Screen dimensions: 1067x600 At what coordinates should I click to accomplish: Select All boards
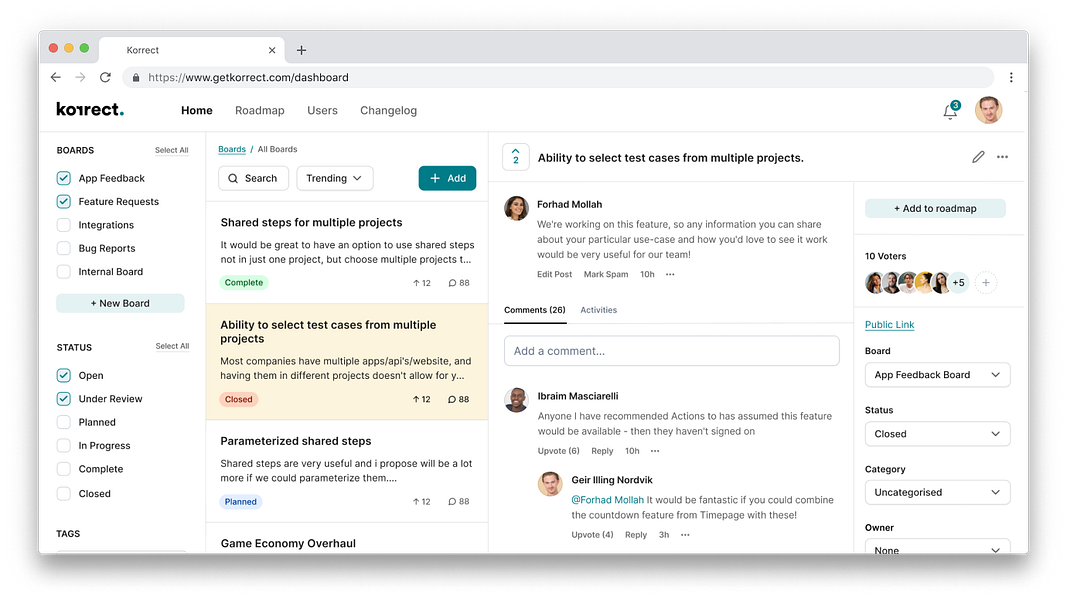(x=171, y=150)
